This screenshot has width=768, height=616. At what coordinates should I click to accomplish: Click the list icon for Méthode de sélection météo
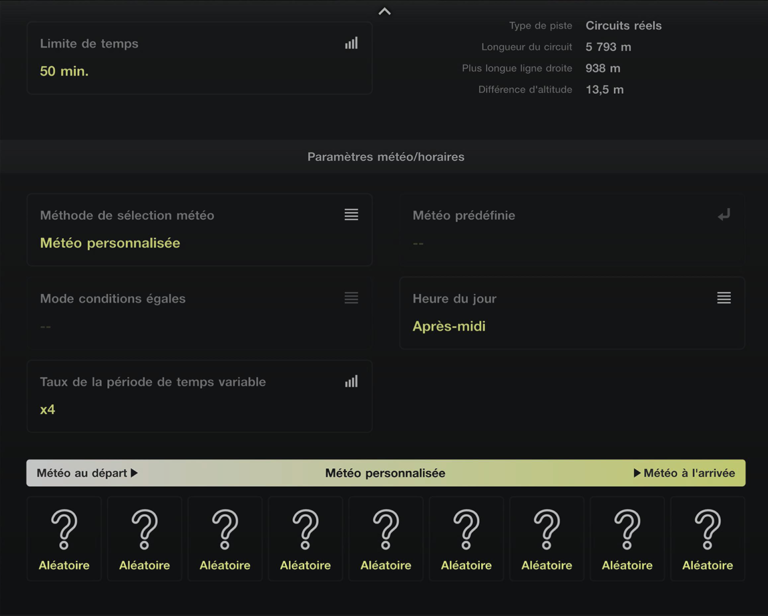tap(351, 215)
